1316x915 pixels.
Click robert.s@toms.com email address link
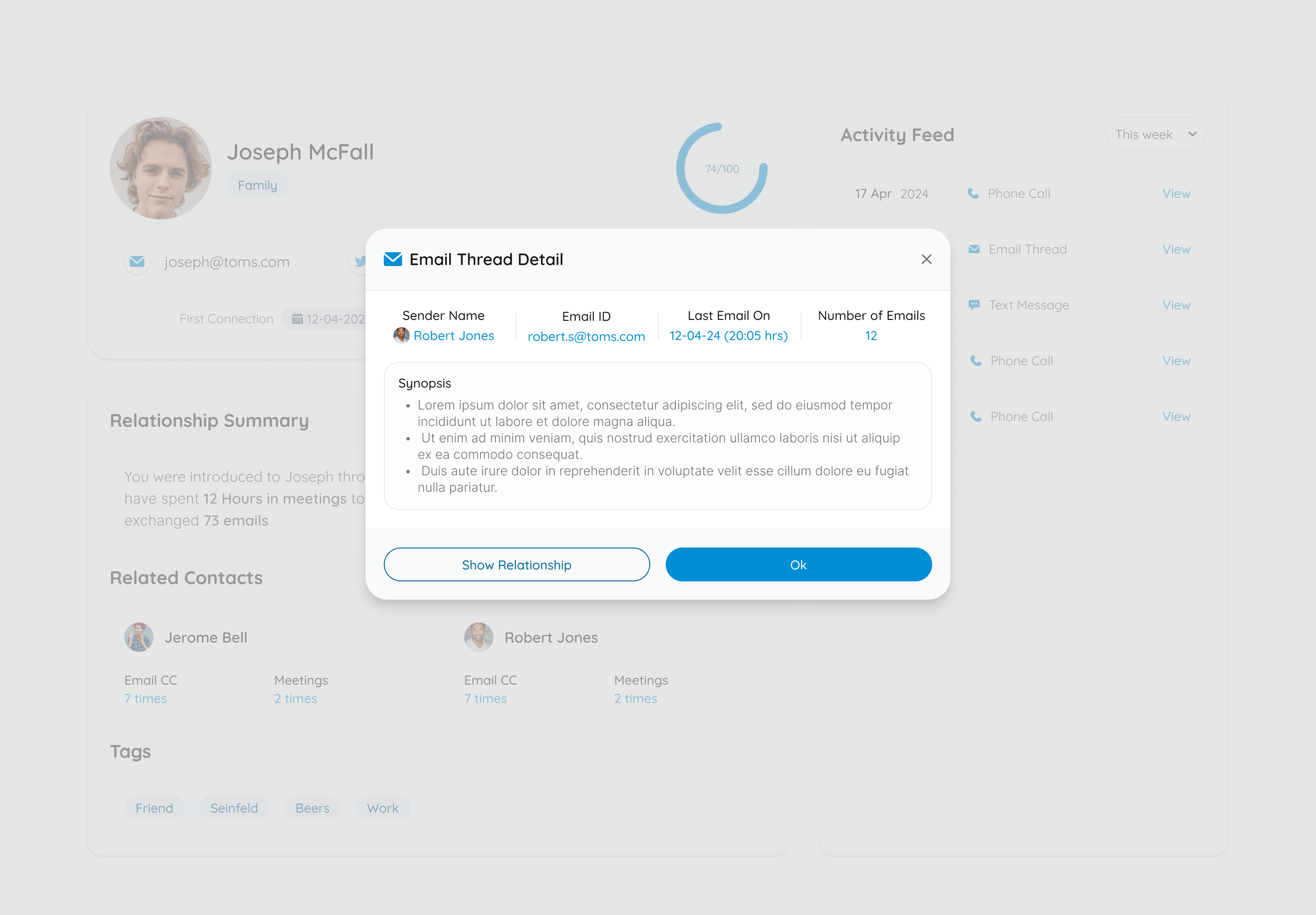(x=585, y=335)
